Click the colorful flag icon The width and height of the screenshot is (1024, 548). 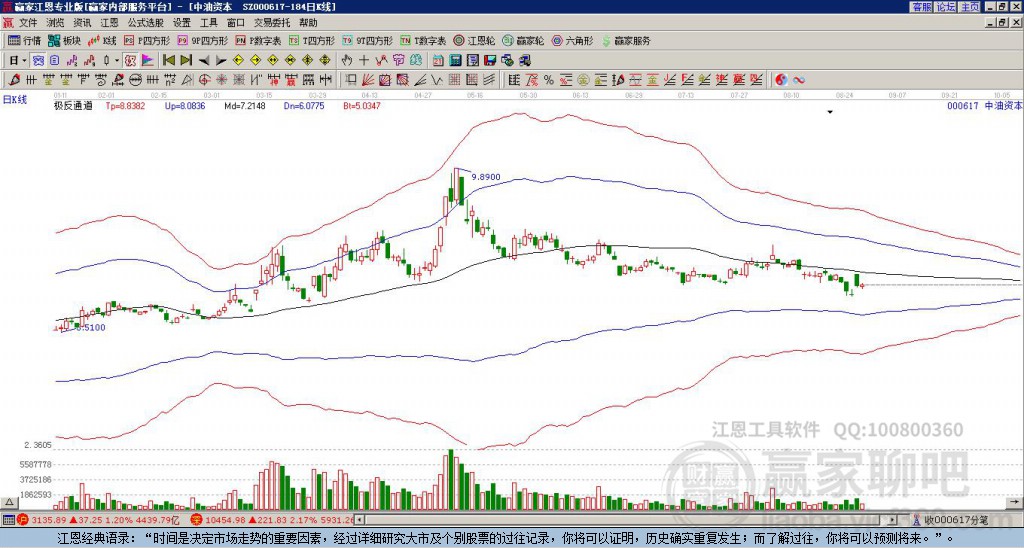(148, 61)
